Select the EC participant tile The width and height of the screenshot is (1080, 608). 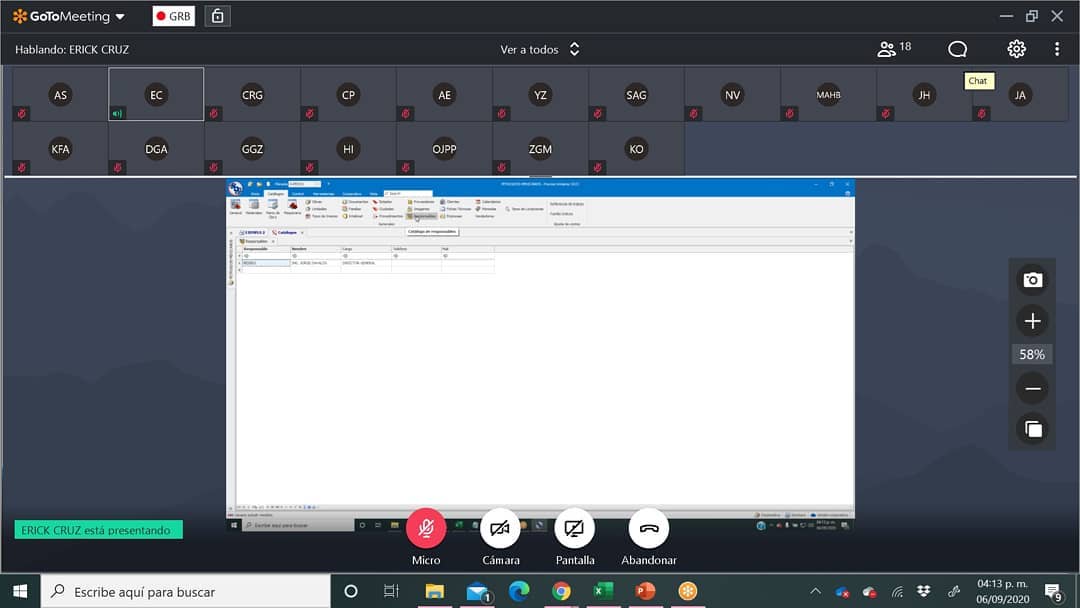click(156, 94)
